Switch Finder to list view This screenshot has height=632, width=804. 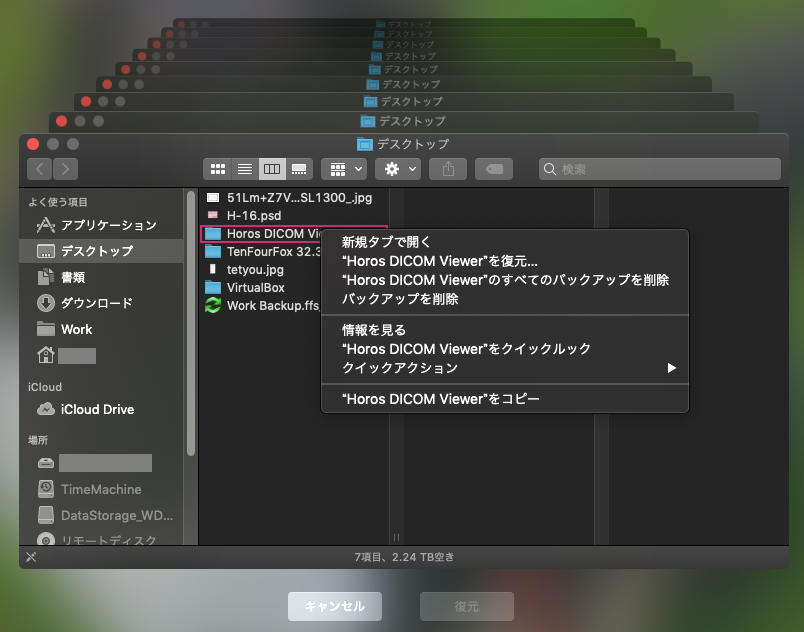pos(245,169)
